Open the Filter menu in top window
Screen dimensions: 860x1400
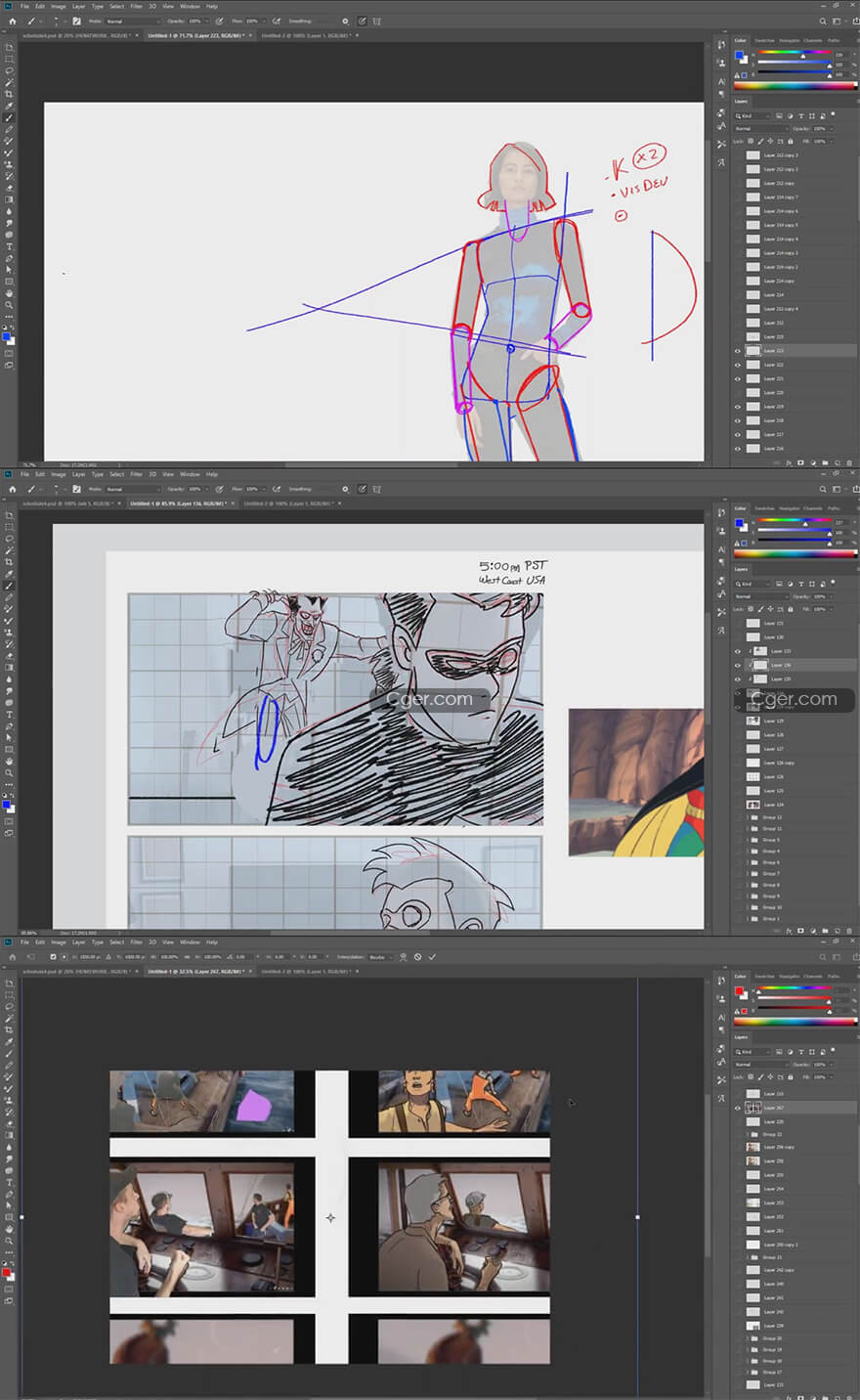(137, 6)
